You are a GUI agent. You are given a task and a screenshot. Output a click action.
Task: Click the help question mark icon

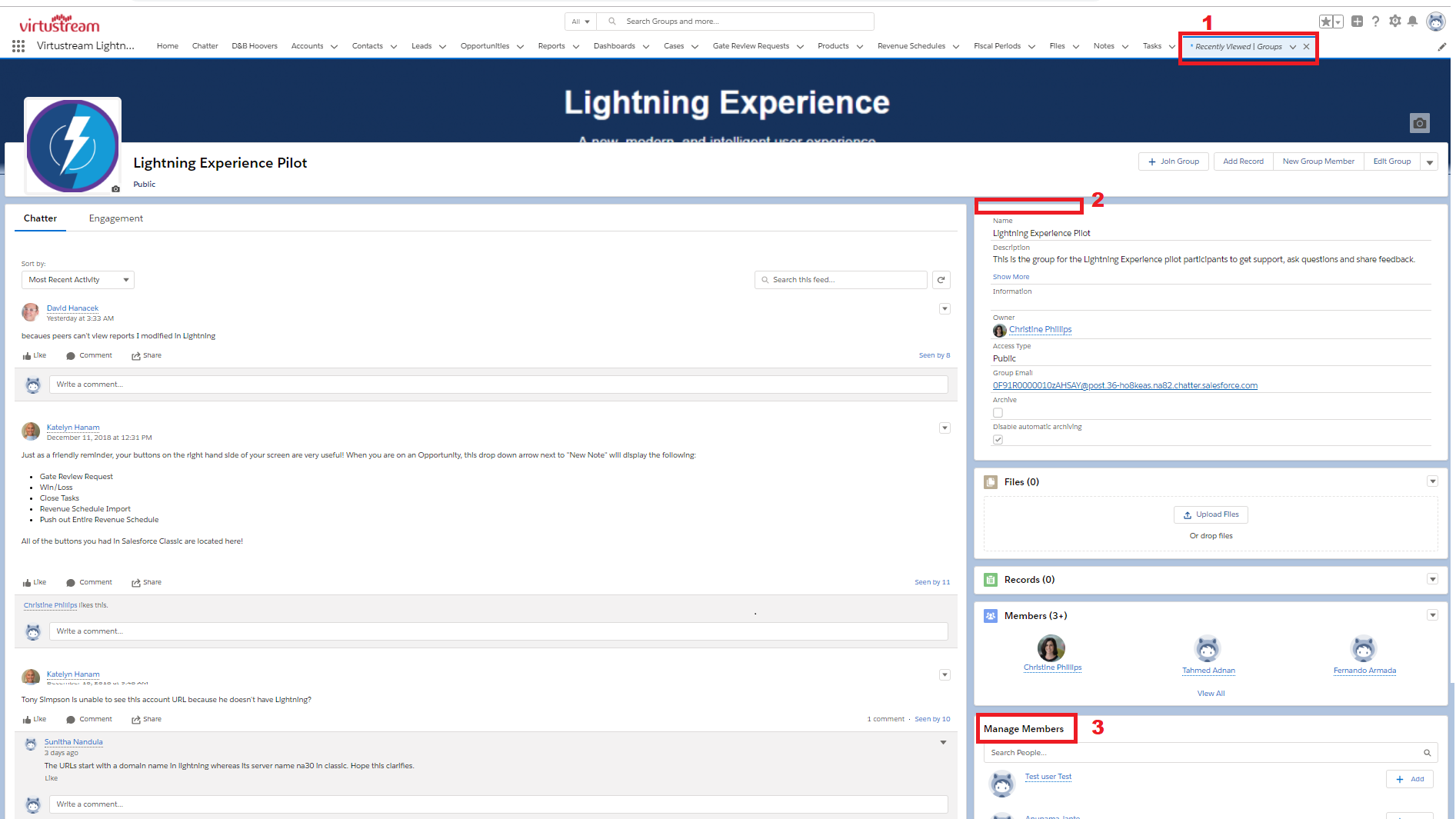pos(1375,22)
